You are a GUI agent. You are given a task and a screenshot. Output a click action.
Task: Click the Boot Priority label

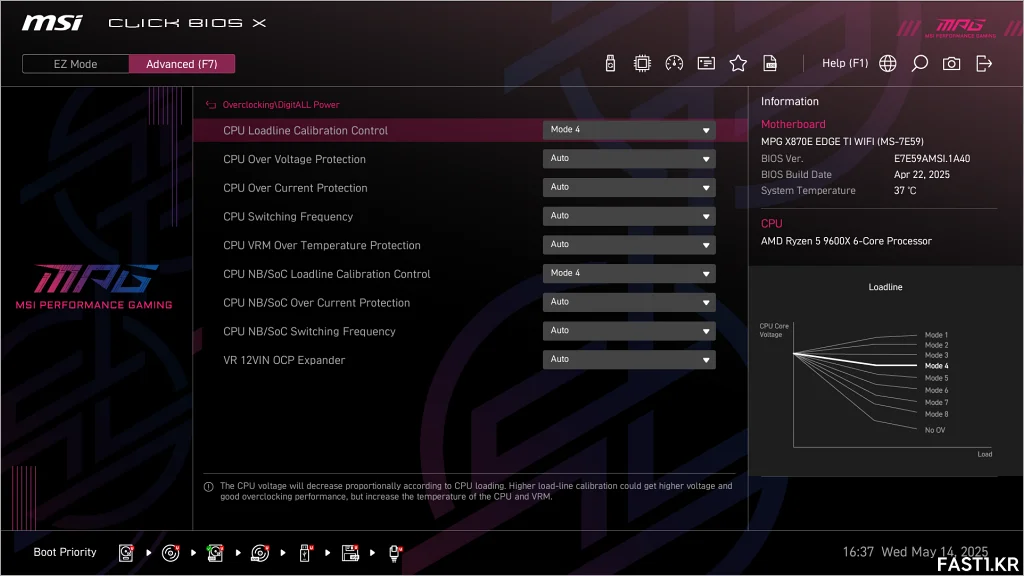(x=65, y=552)
